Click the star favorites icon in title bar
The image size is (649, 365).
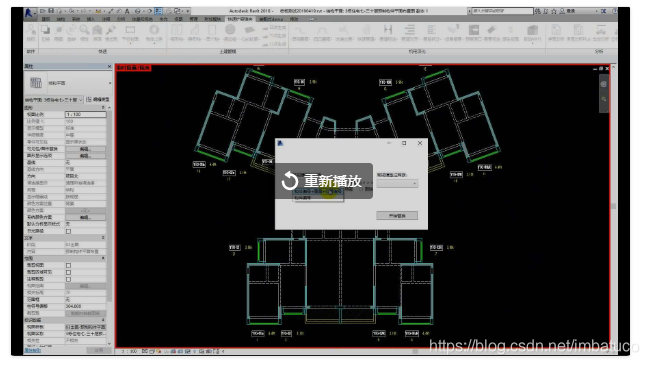554,11
